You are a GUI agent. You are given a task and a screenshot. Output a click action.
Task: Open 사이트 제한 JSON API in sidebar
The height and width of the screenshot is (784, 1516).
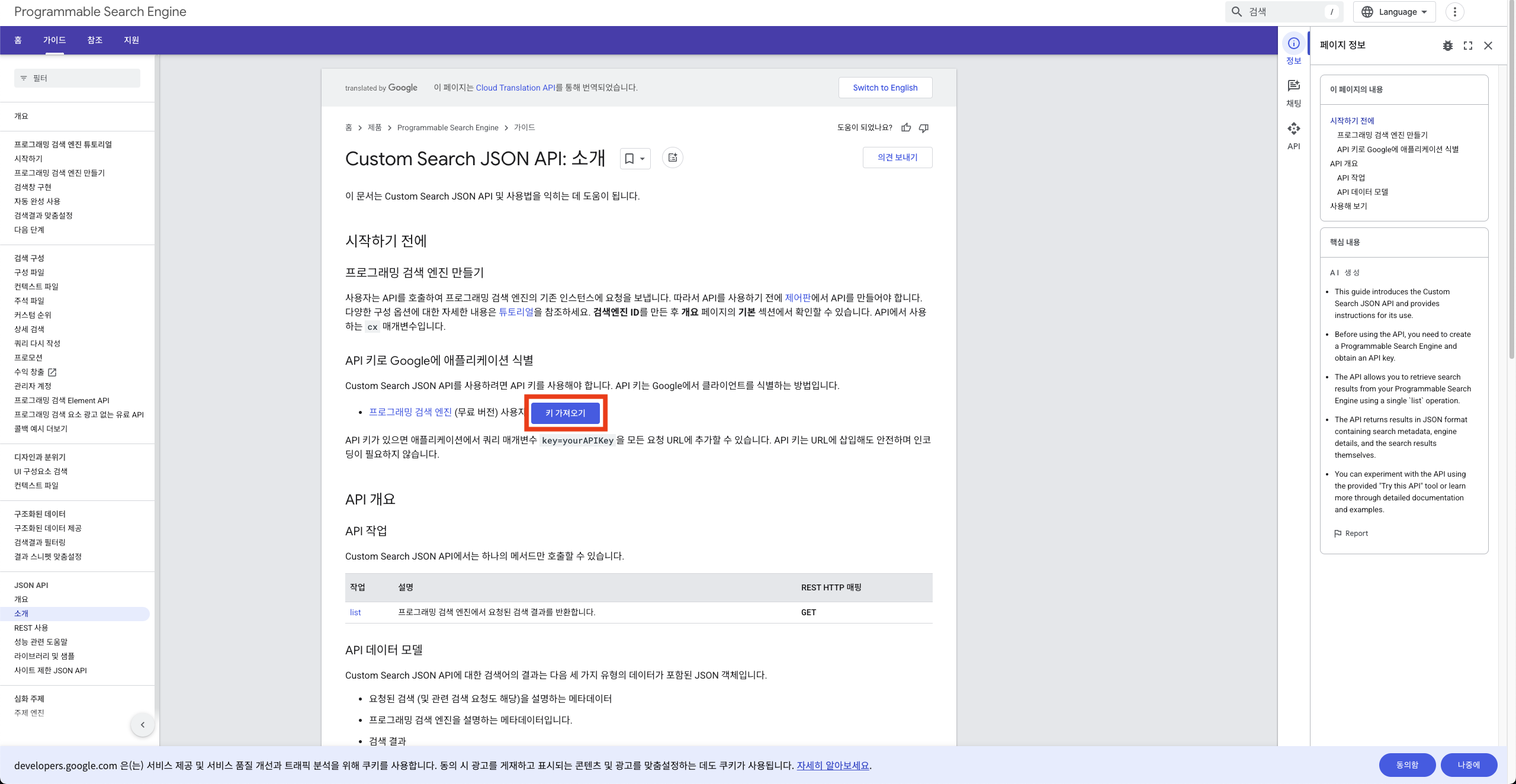[50, 670]
